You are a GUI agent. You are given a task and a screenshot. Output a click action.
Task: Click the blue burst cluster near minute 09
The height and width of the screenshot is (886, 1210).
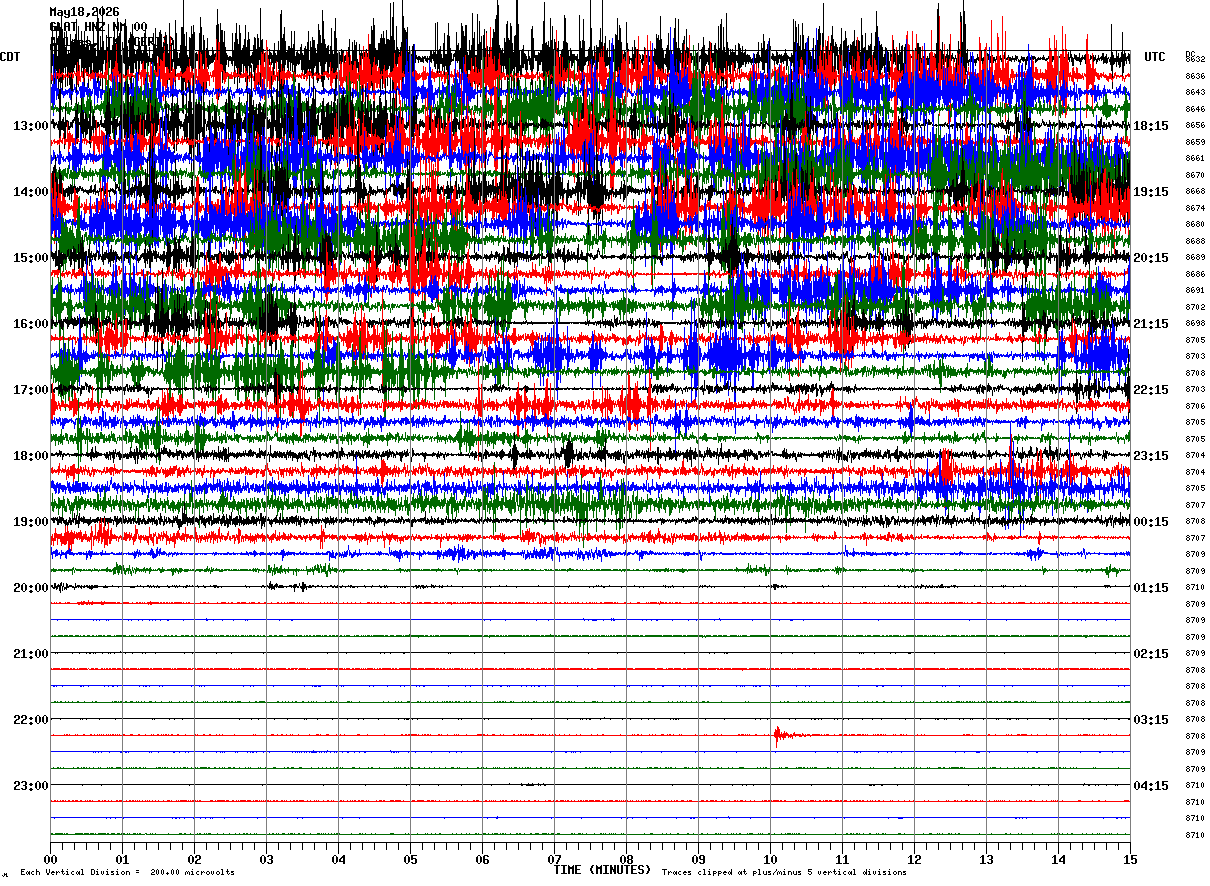click(727, 353)
